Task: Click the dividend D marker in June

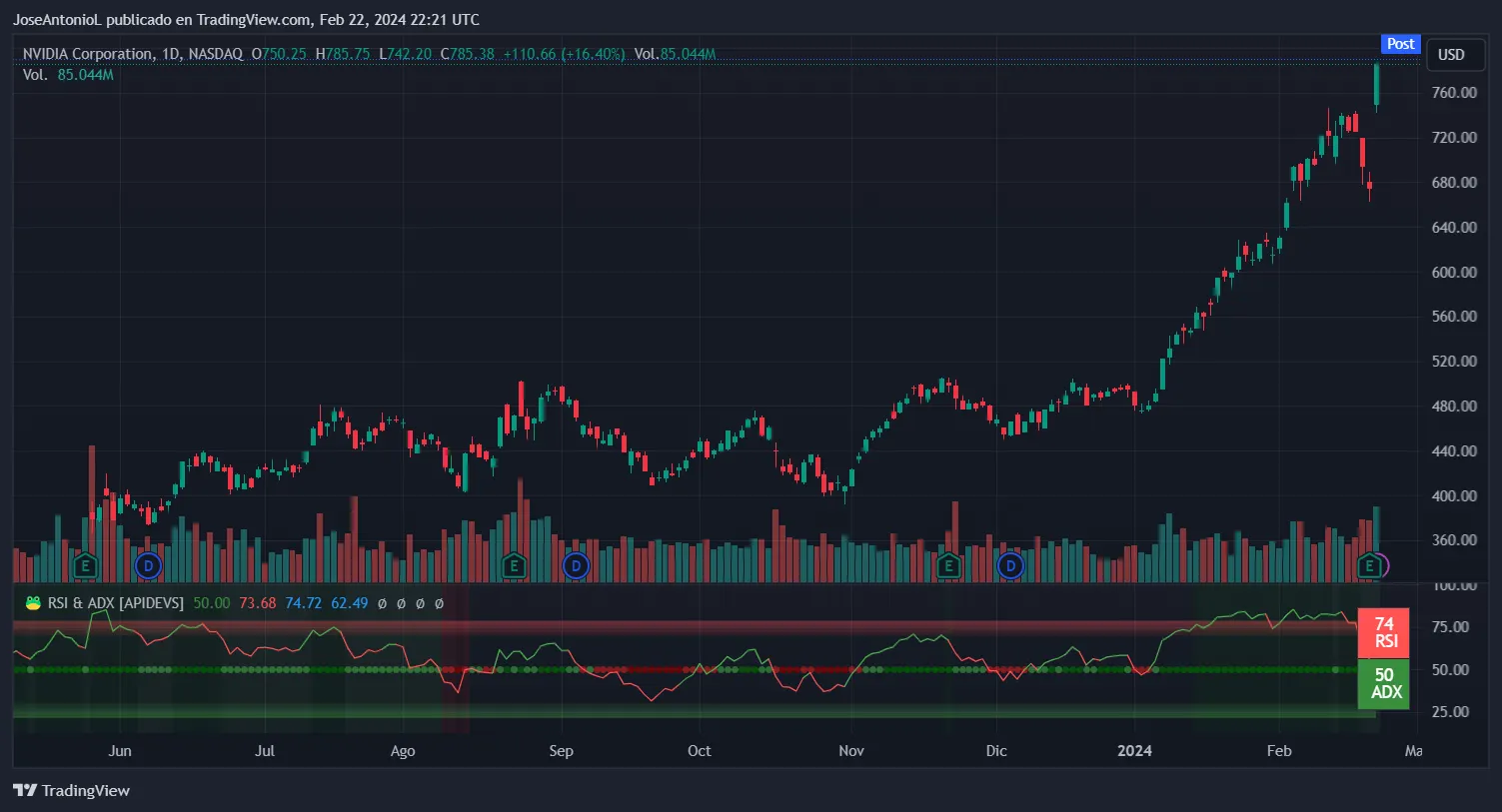Action: tap(148, 566)
